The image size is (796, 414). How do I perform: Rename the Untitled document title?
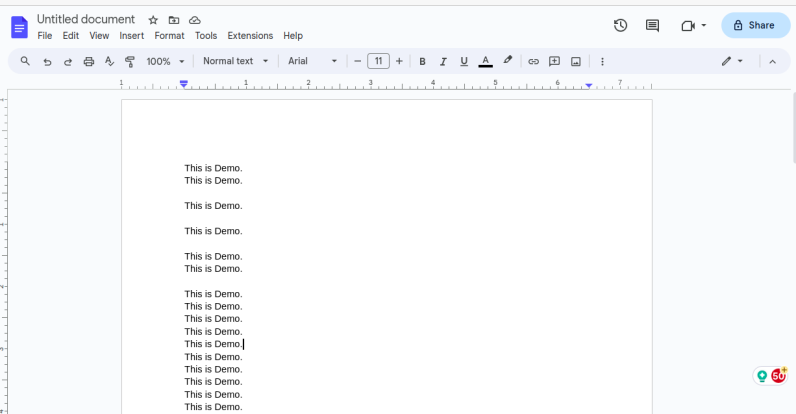click(x=86, y=19)
